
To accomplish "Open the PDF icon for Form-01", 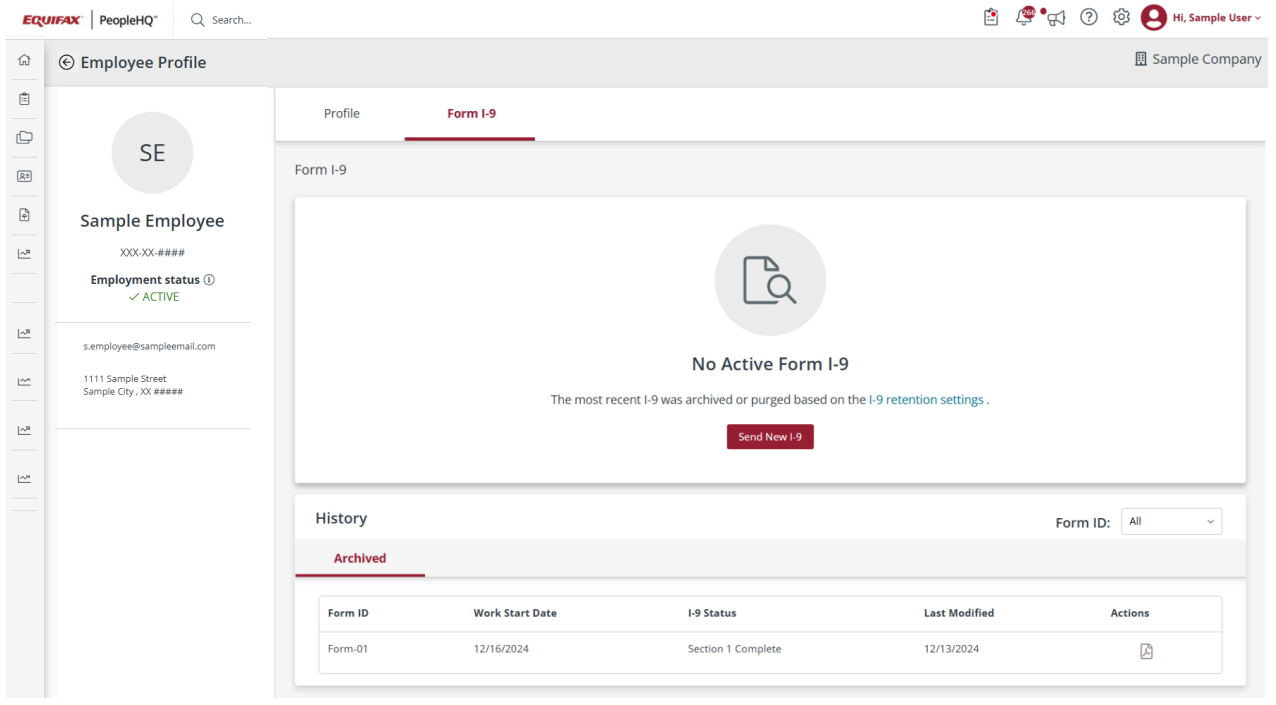I will [x=1146, y=651].
